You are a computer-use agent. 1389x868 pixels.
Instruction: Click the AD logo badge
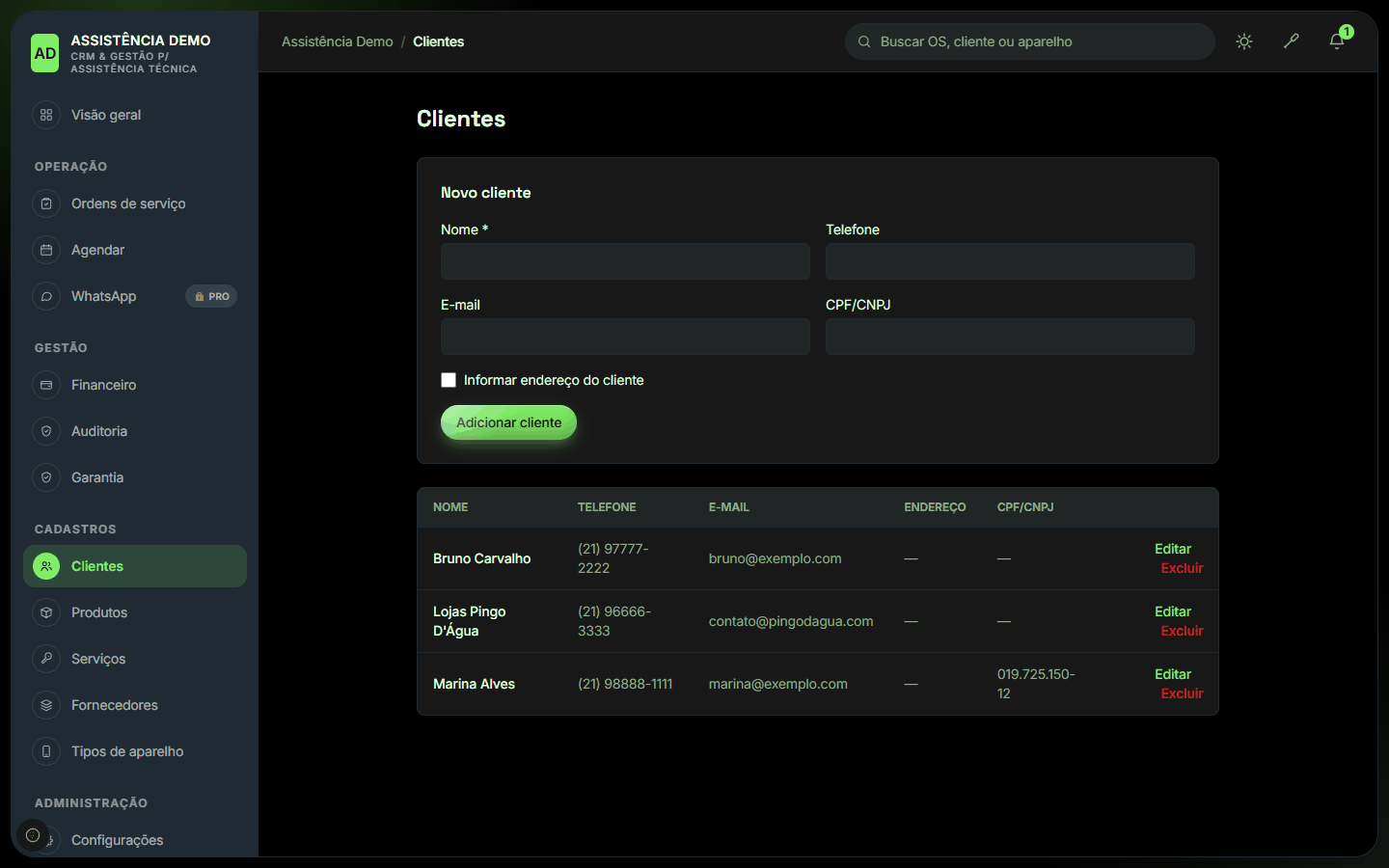(x=45, y=54)
